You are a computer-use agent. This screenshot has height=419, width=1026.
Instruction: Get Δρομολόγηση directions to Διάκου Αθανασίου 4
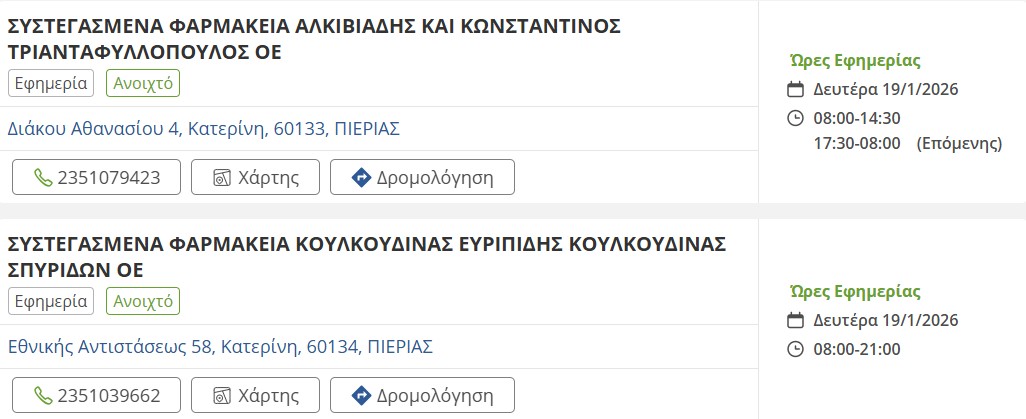(422, 178)
